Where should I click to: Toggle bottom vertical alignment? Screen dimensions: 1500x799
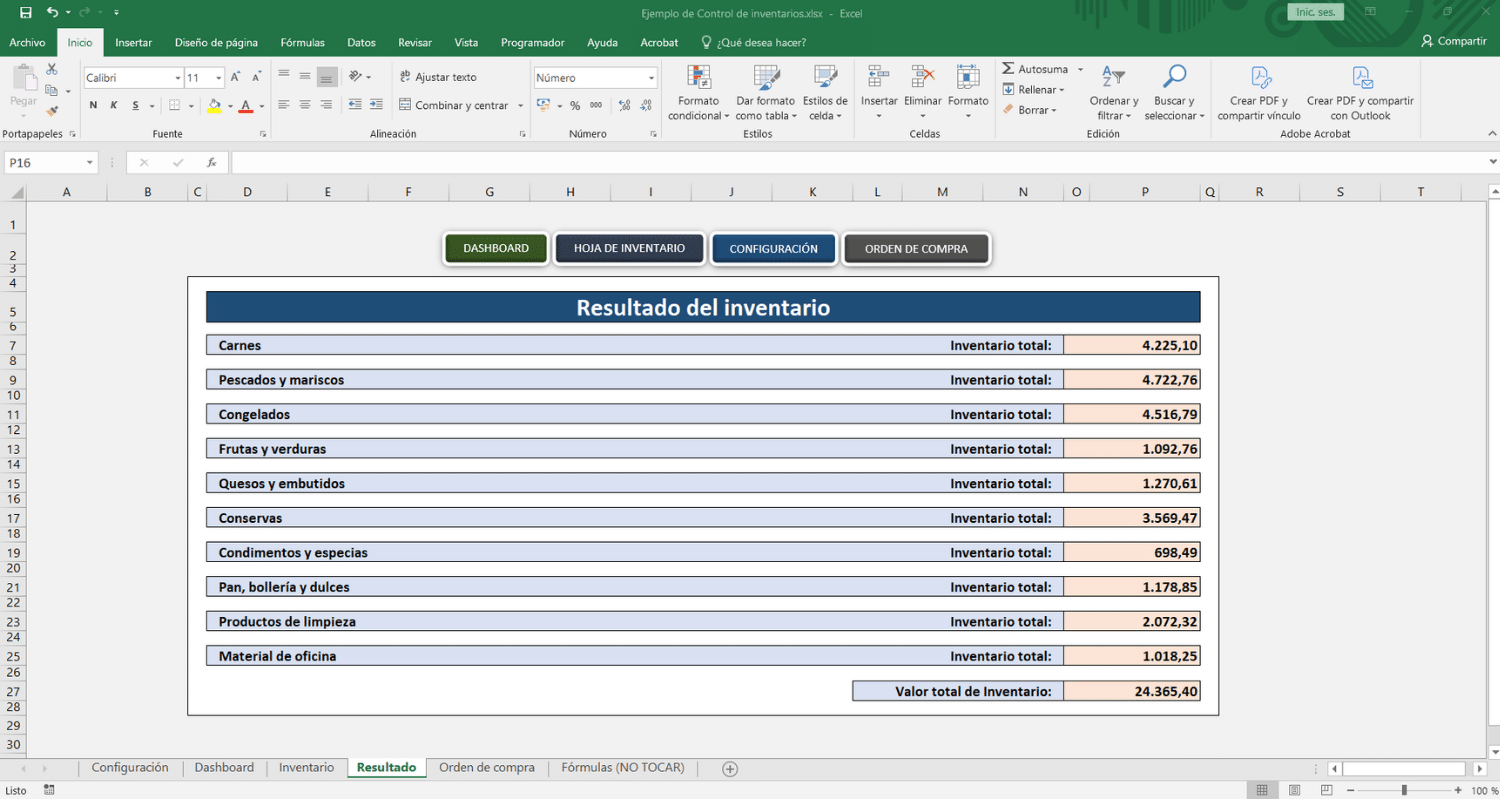click(327, 76)
